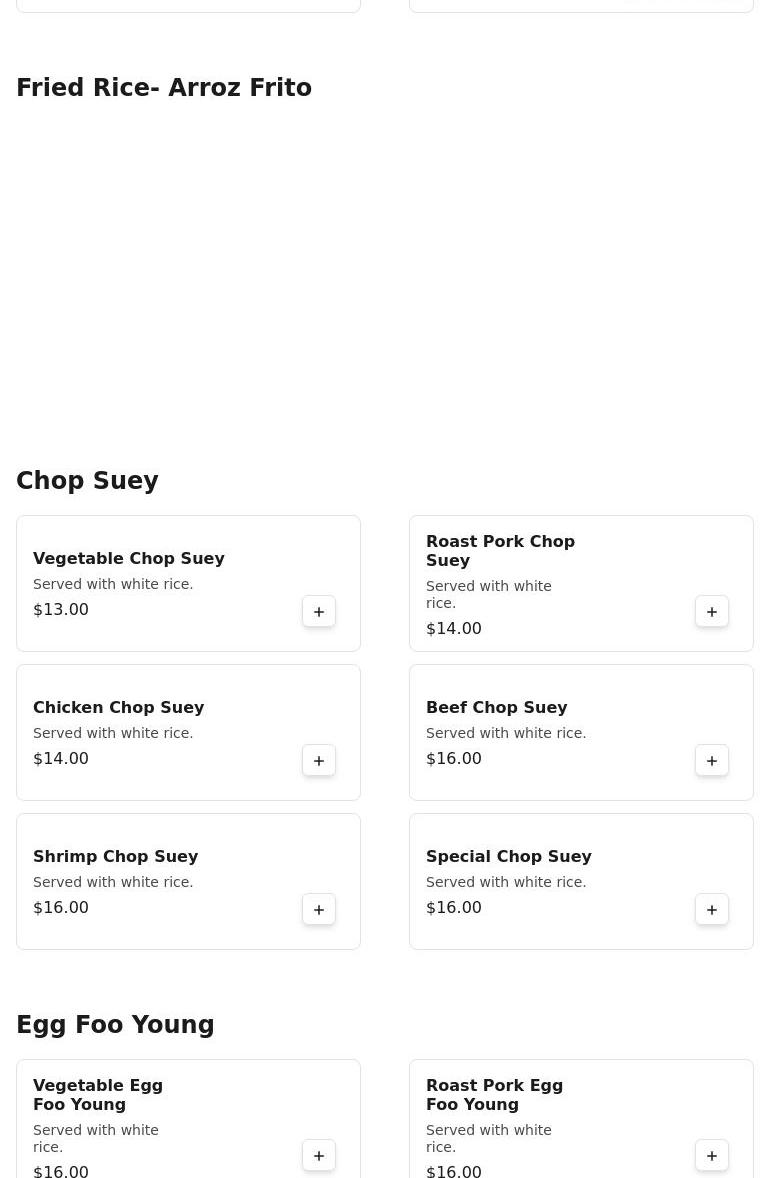
Task: Add Vegetable Chop Suey with plus icon
Action: pos(319,611)
